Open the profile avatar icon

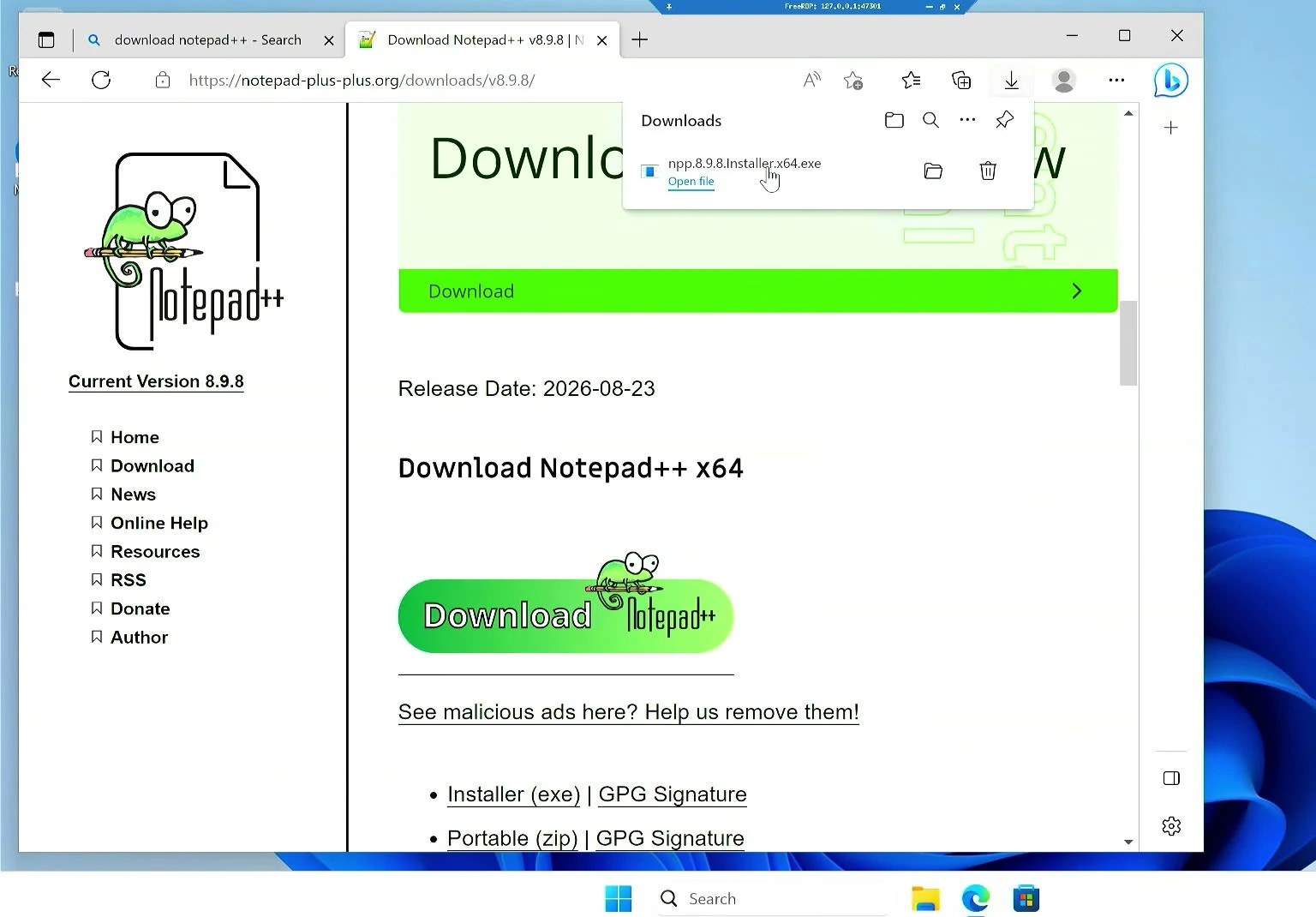point(1064,80)
